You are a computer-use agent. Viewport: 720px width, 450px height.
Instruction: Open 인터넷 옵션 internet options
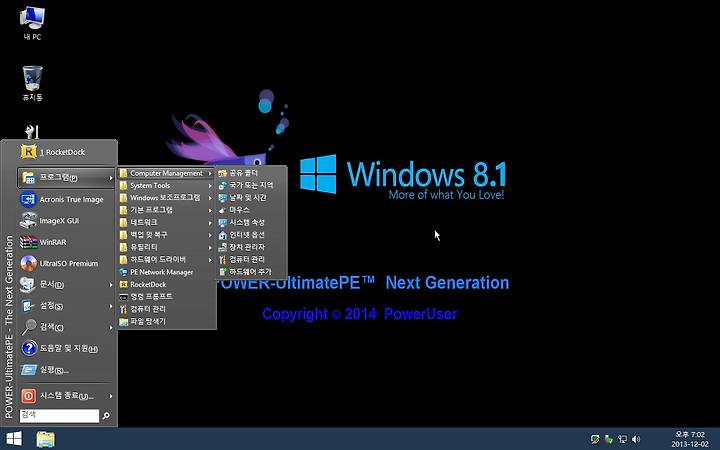click(251, 235)
